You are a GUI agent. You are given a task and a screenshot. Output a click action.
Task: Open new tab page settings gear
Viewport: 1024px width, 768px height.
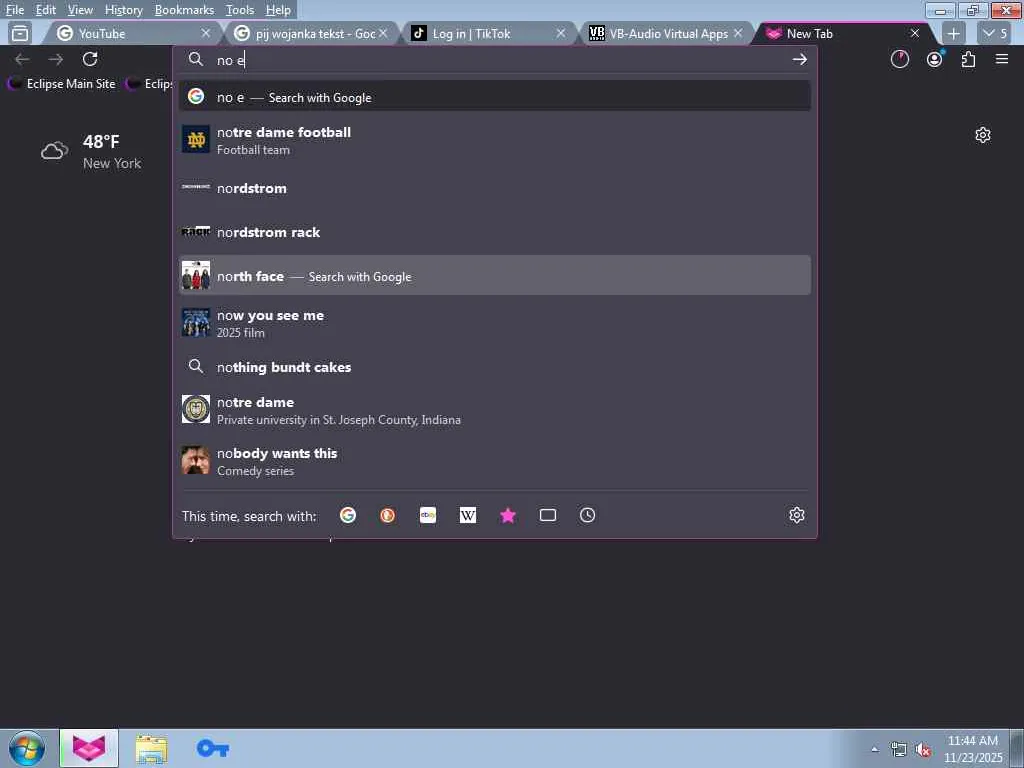(x=983, y=135)
